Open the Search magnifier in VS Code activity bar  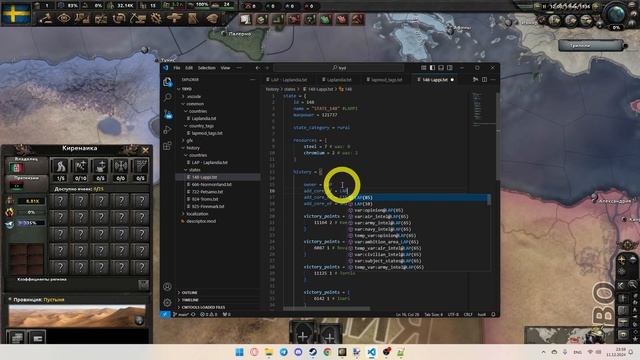click(167, 98)
